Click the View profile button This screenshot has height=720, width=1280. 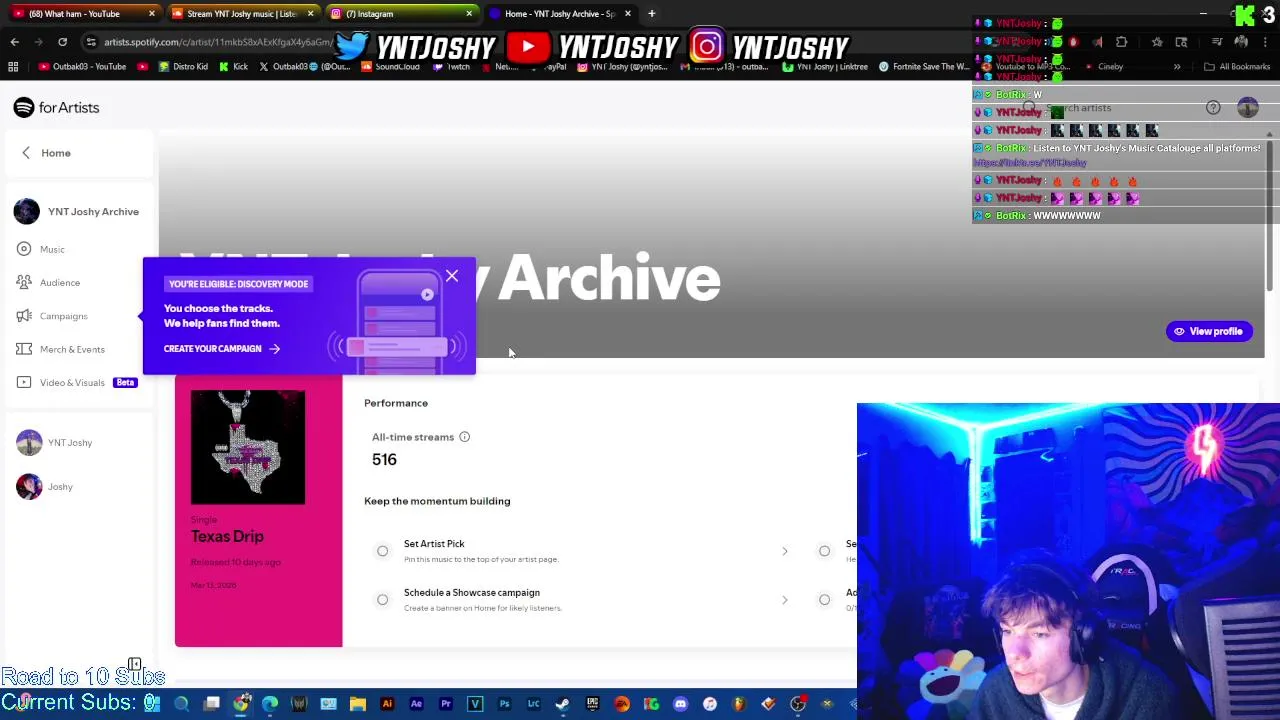point(1209,331)
